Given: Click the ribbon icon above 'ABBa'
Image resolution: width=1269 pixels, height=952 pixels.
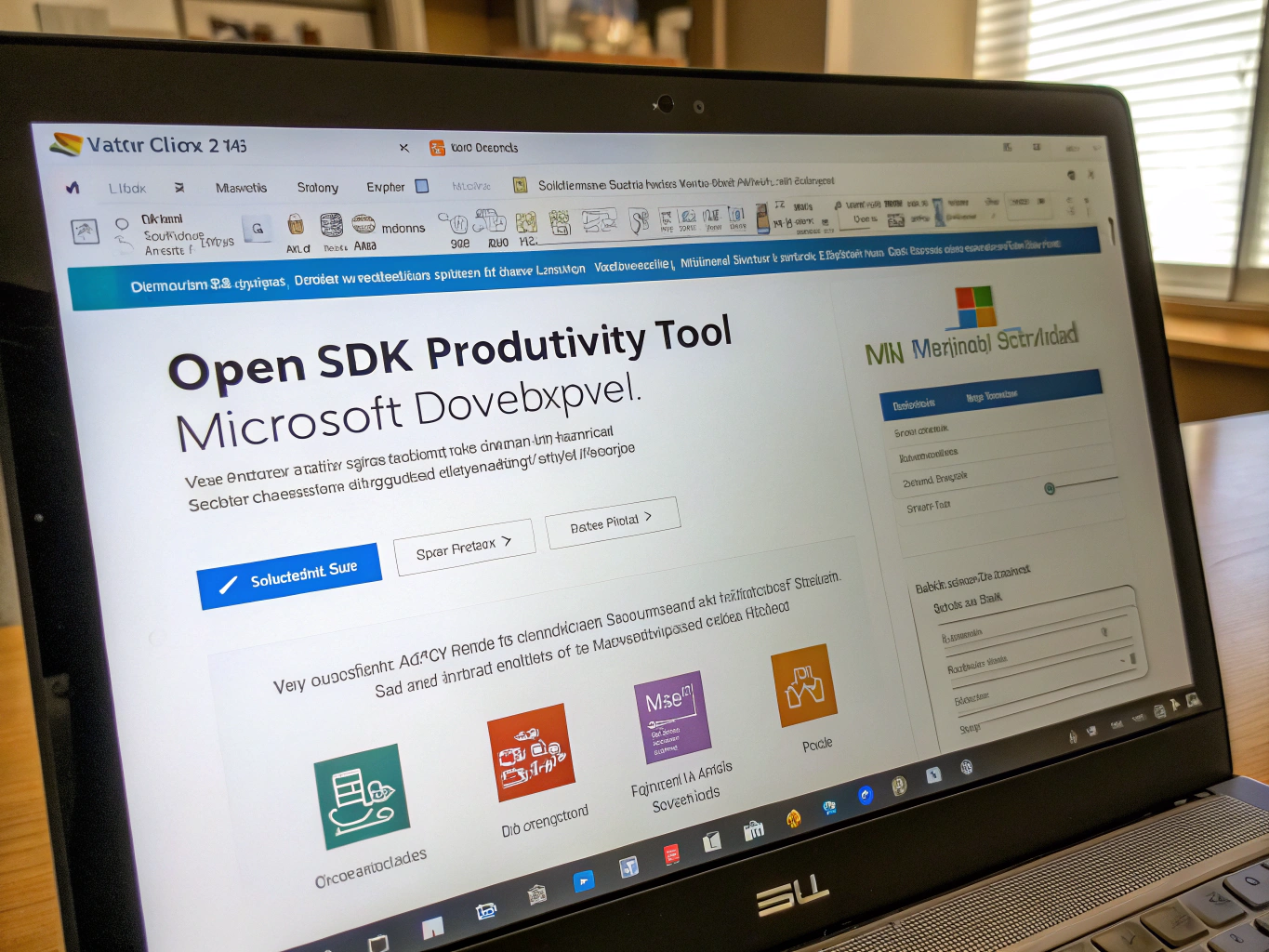Looking at the screenshot, I should (x=364, y=224).
